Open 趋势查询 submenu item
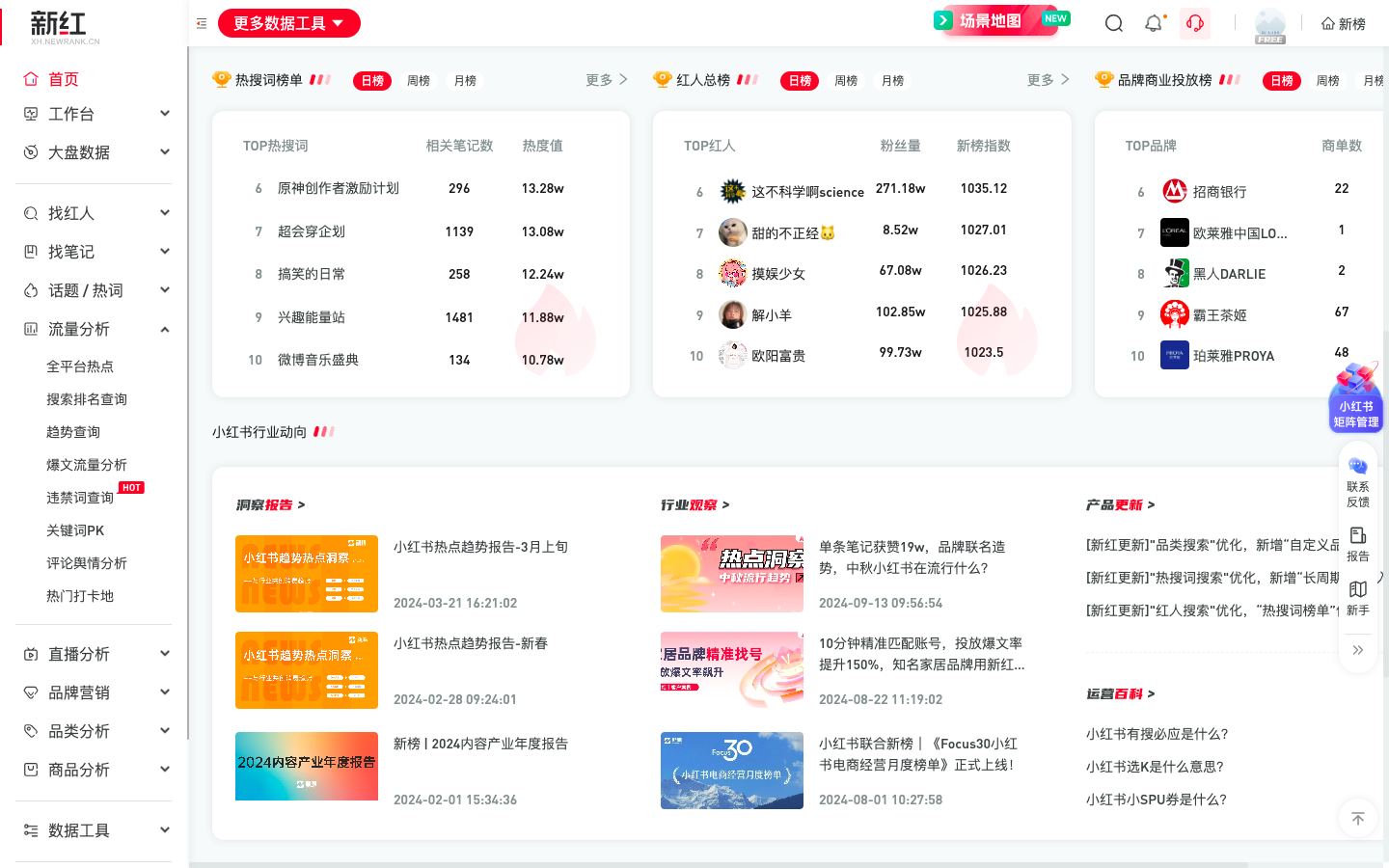 point(73,432)
